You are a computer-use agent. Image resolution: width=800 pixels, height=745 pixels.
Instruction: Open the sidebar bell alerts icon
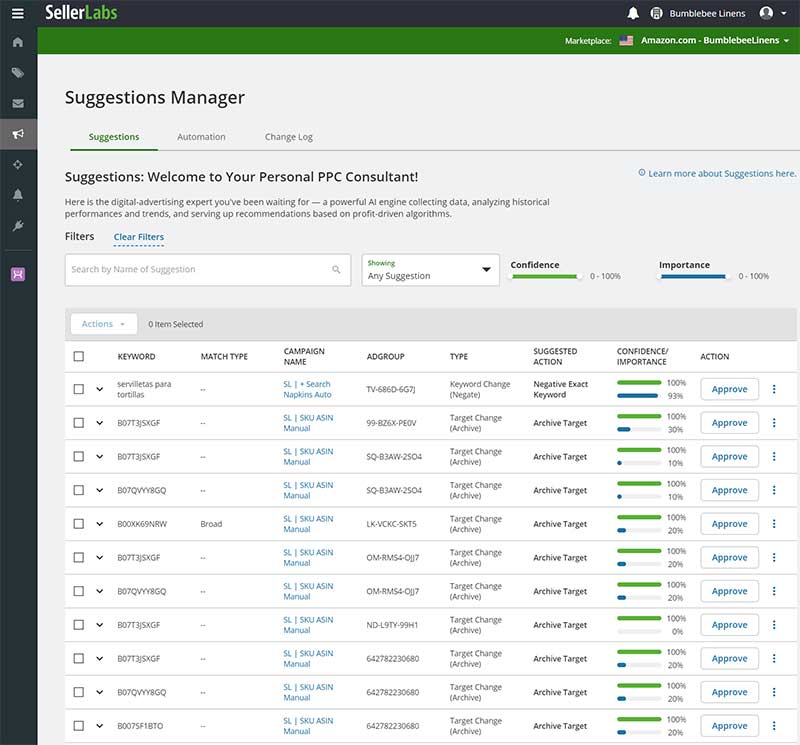[x=18, y=195]
